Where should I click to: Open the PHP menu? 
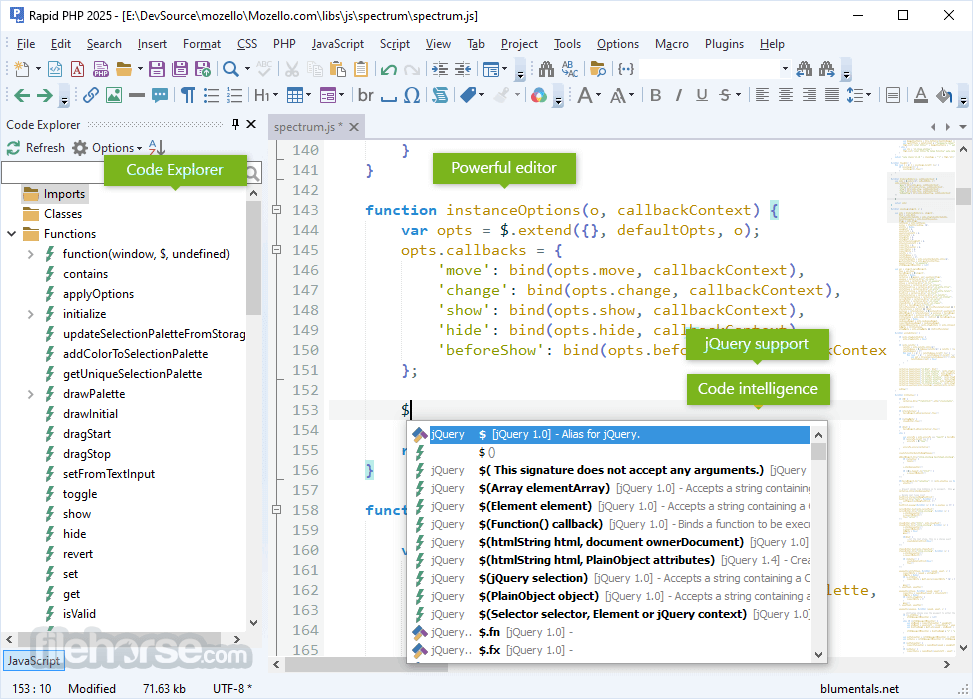coord(284,43)
